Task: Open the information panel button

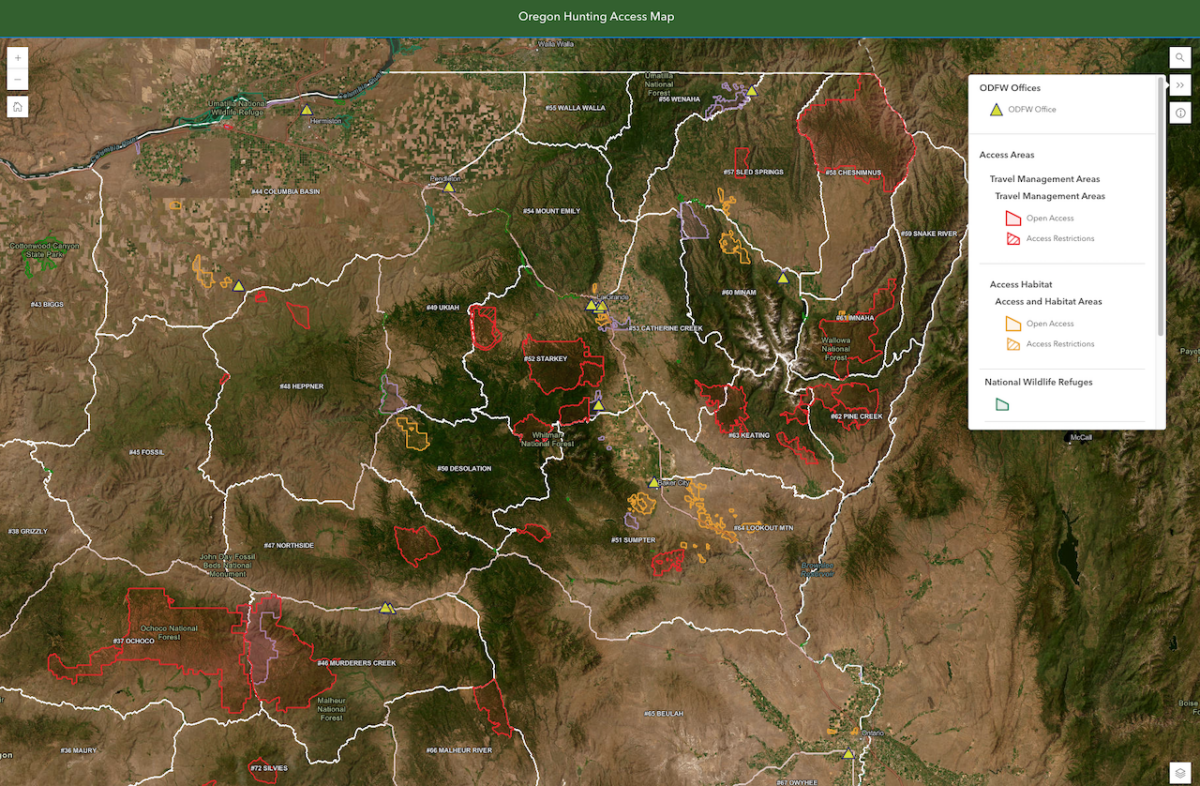Action: [x=1180, y=113]
